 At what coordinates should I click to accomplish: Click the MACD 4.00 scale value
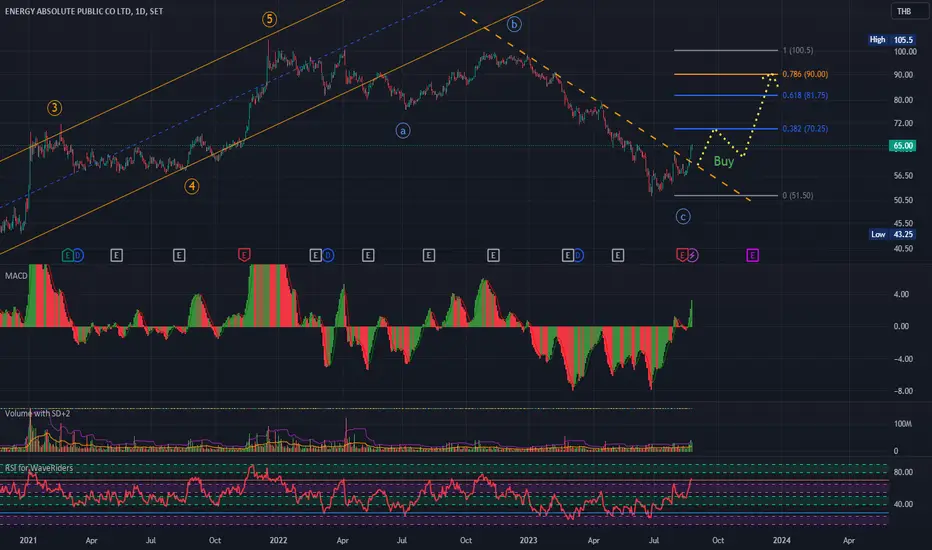[901, 294]
